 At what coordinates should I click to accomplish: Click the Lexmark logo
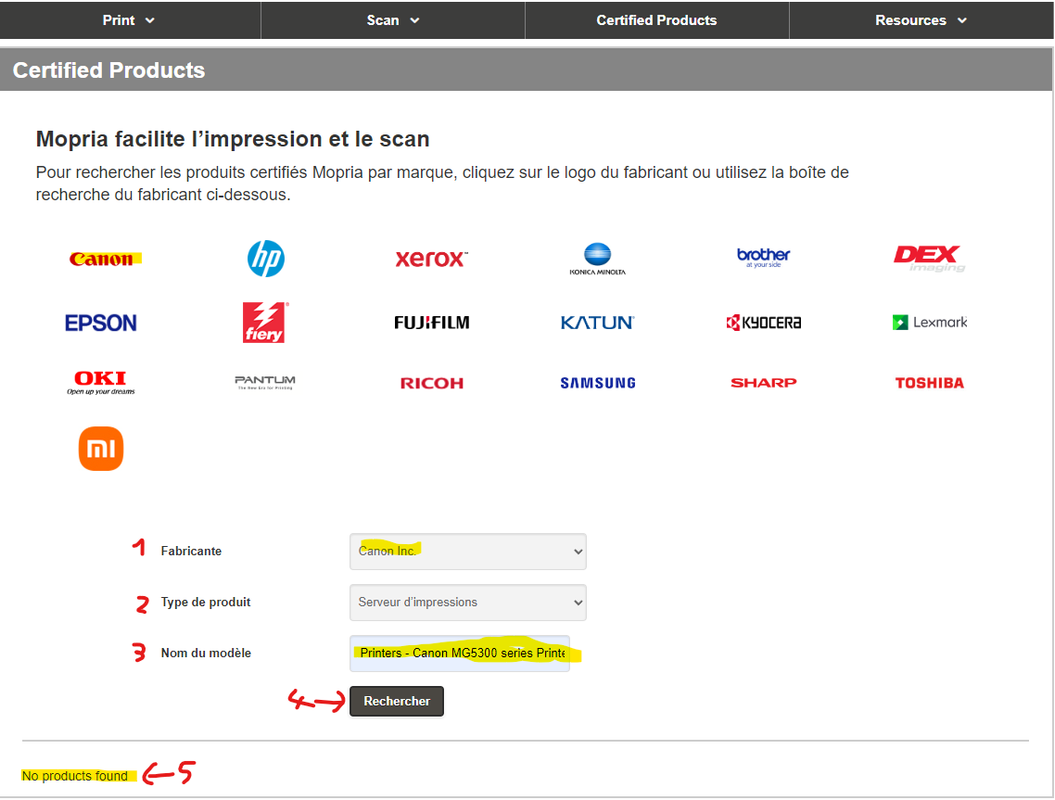coord(930,322)
